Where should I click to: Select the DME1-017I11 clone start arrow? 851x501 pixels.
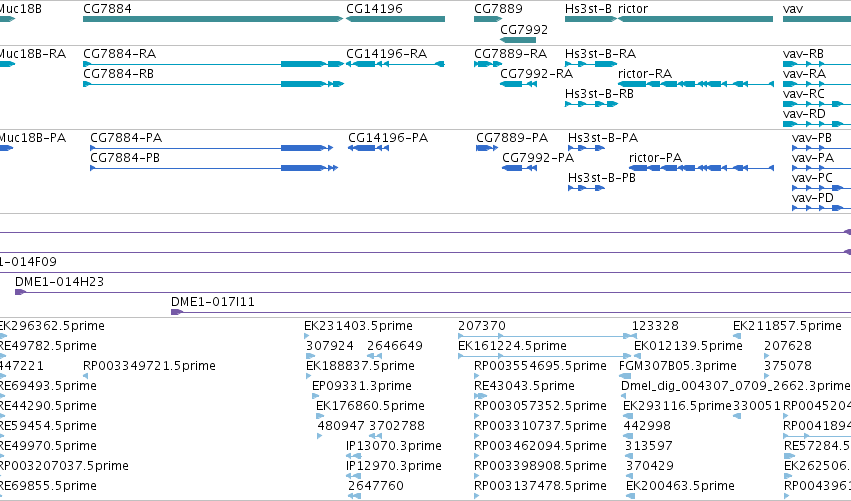point(176,312)
